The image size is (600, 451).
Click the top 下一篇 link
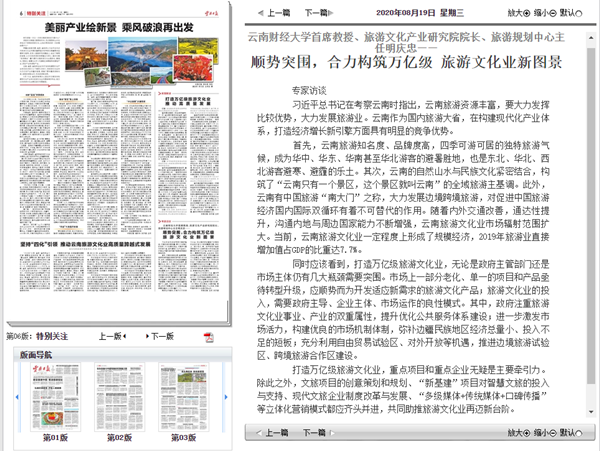coord(316,13)
